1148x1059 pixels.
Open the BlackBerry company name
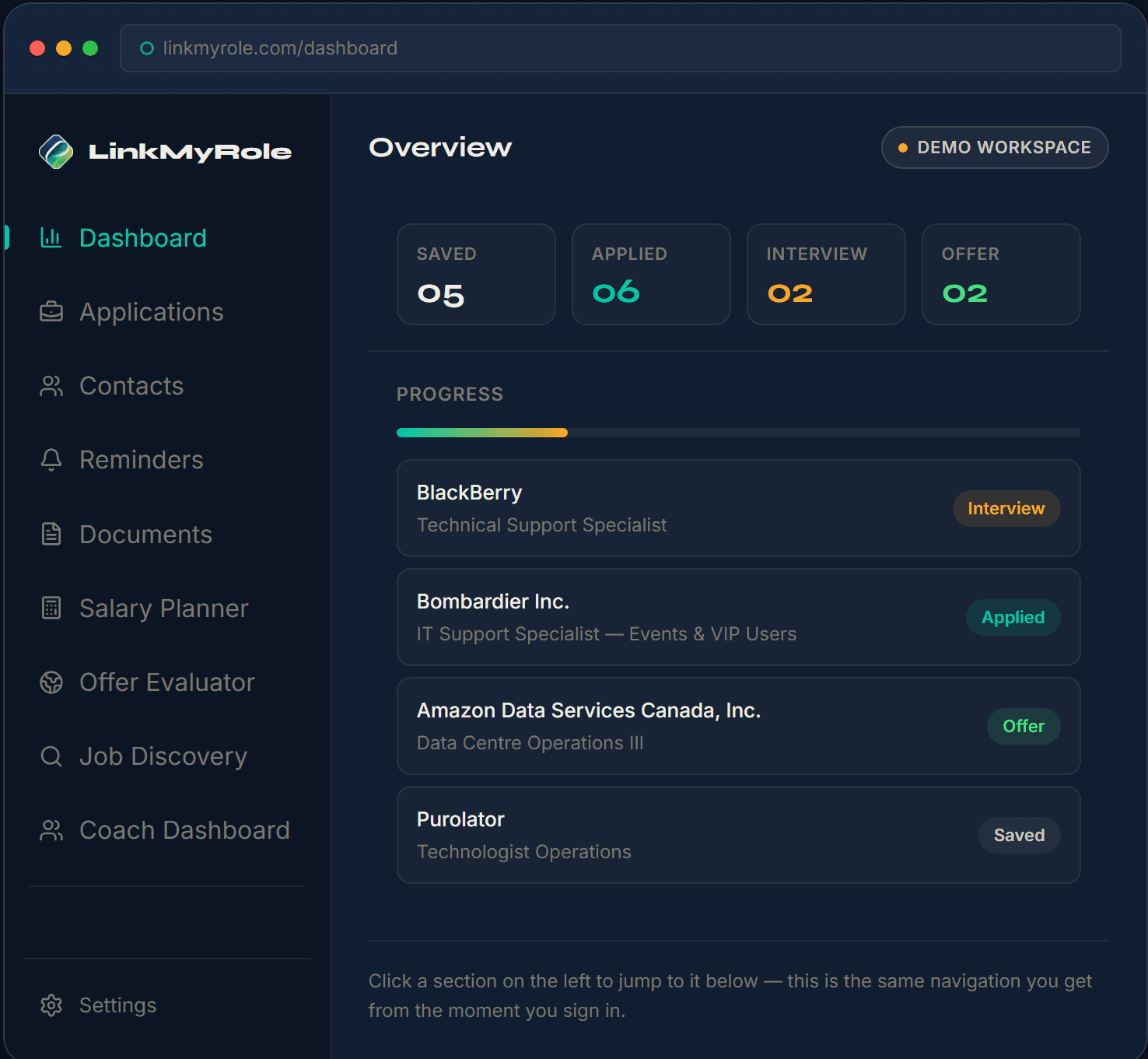pyautogui.click(x=469, y=493)
